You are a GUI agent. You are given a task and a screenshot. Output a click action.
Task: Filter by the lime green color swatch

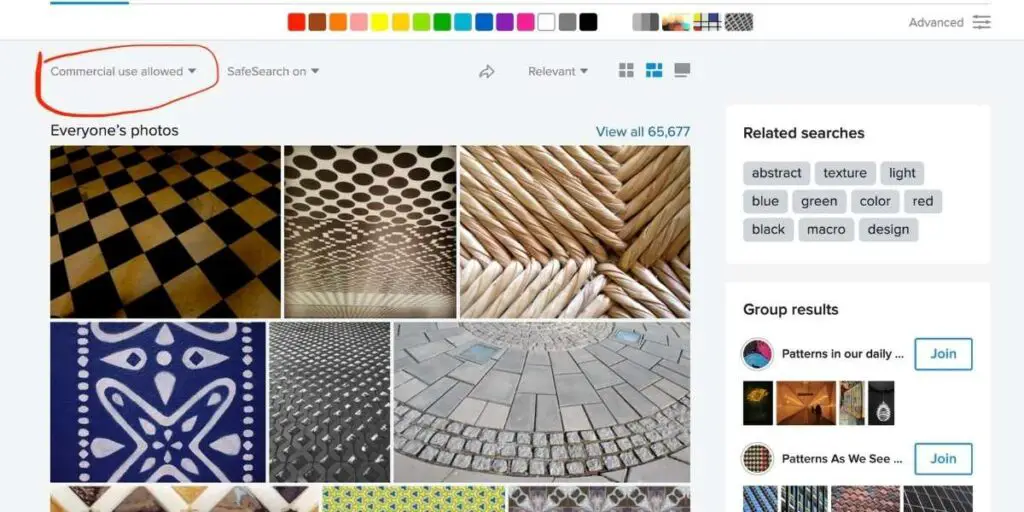click(x=421, y=22)
